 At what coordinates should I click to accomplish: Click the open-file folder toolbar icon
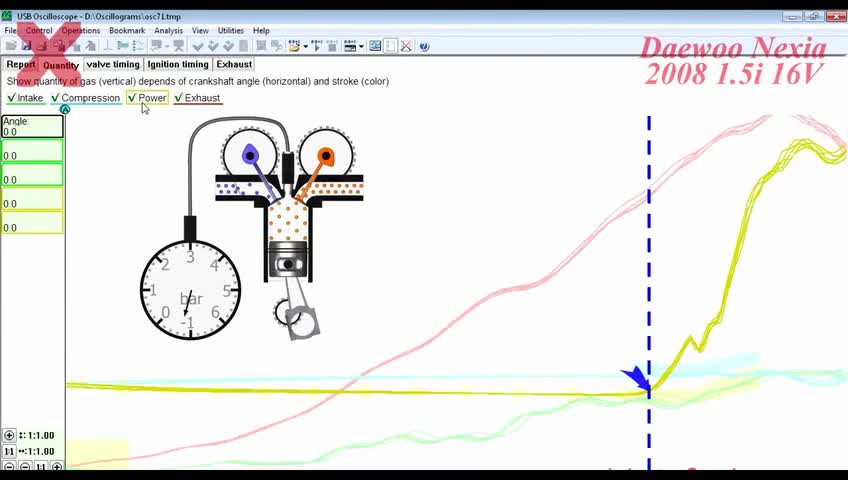click(x=11, y=46)
